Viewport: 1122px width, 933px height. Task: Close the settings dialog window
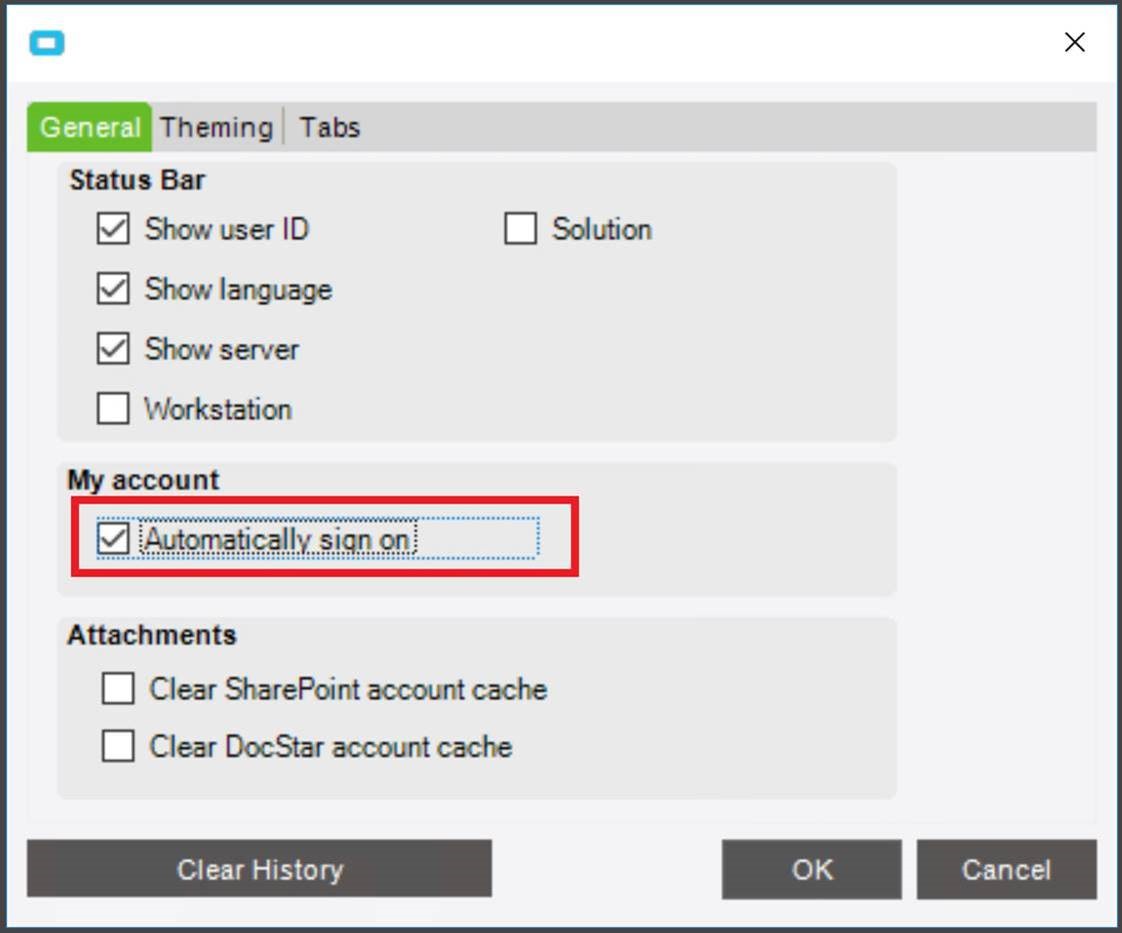pyautogui.click(x=1074, y=42)
